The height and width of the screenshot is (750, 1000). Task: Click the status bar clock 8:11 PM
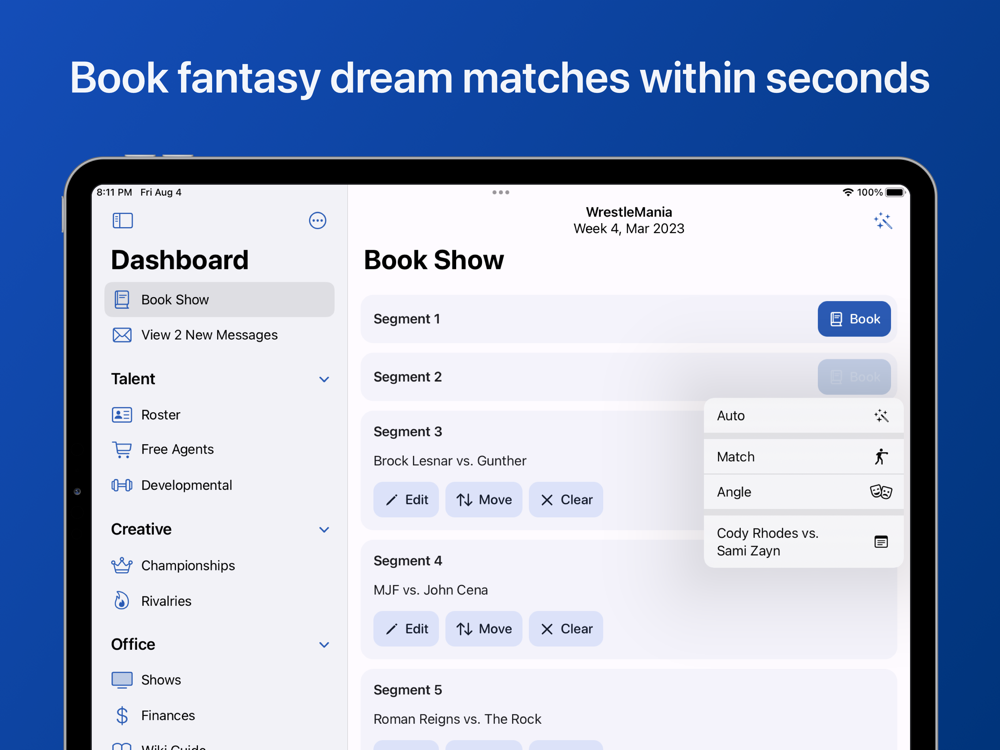click(x=114, y=192)
